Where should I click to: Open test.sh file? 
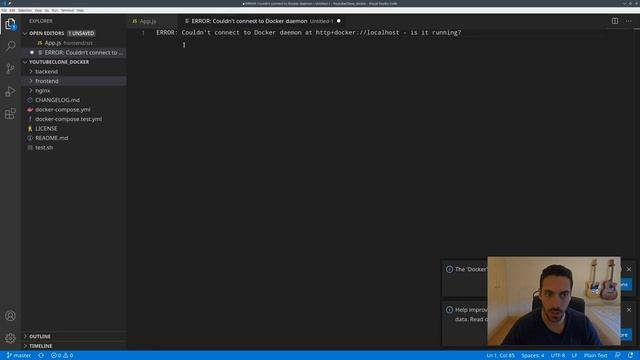click(x=73, y=148)
